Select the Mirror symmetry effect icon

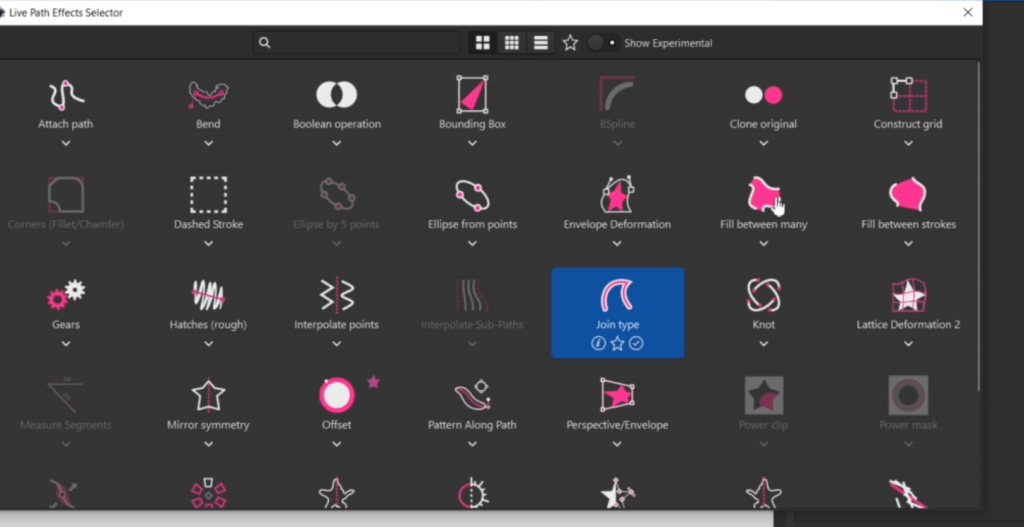click(x=208, y=395)
